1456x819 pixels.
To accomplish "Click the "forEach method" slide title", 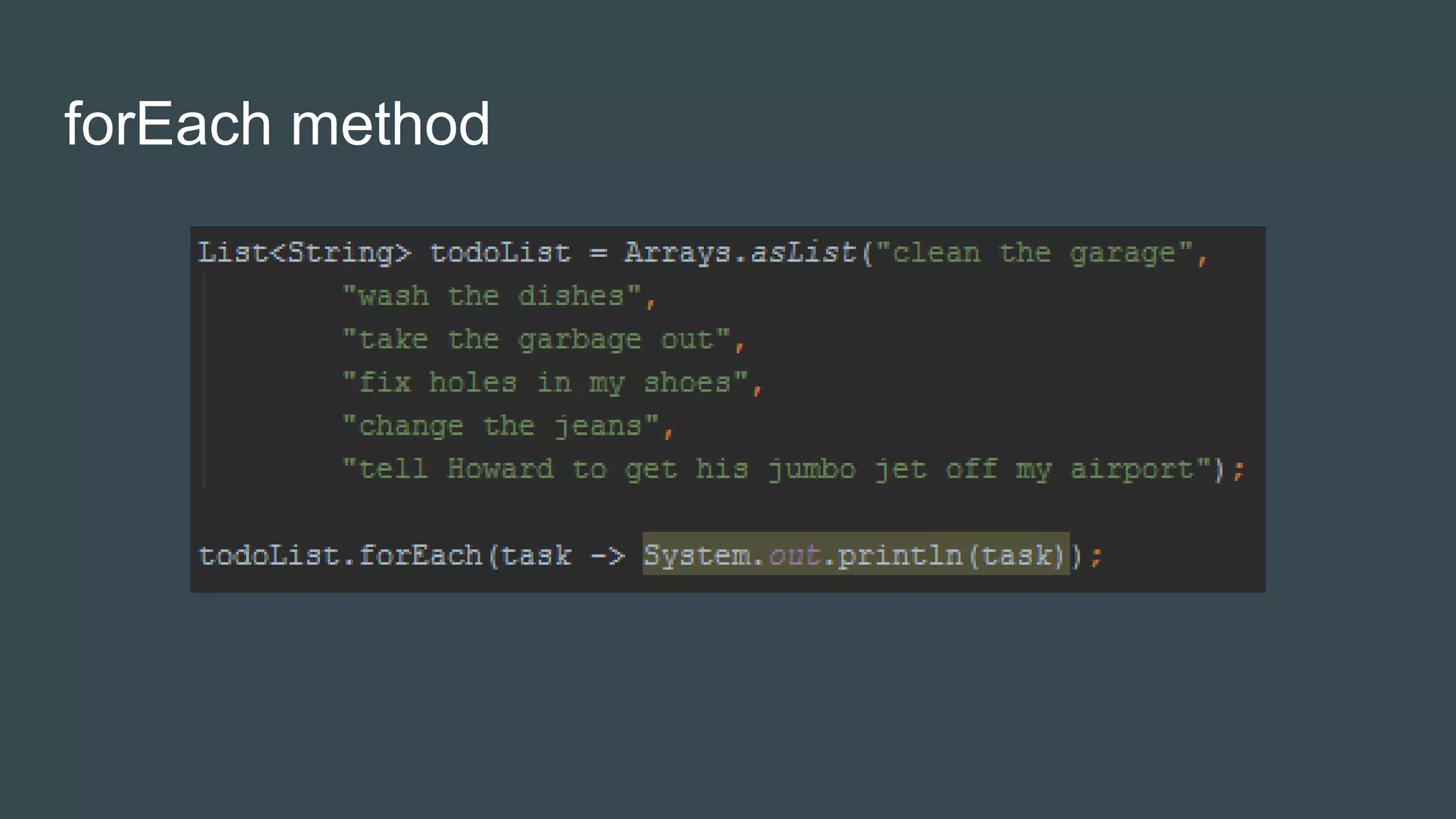I will coord(277,124).
